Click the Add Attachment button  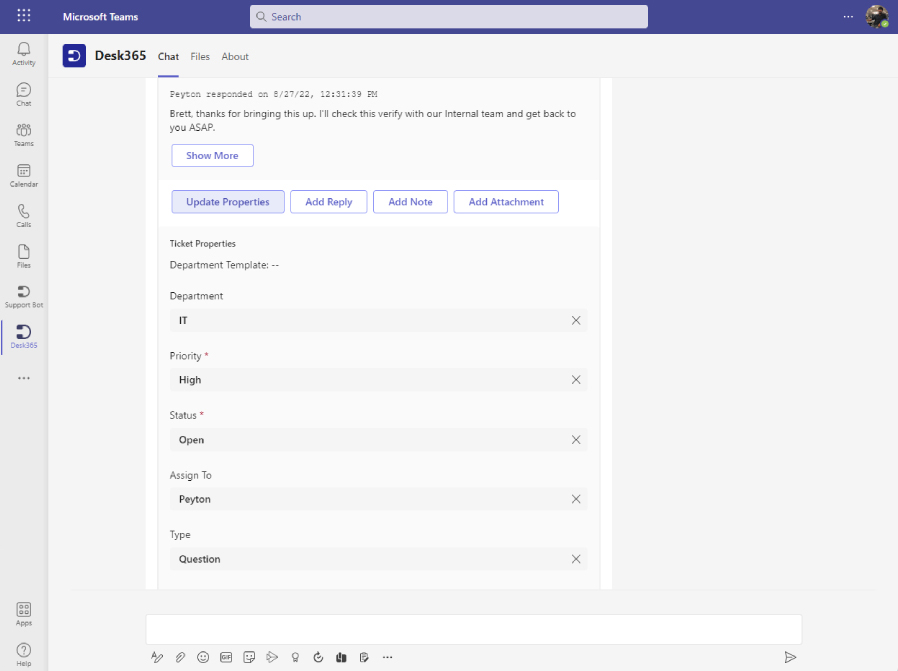tap(506, 202)
